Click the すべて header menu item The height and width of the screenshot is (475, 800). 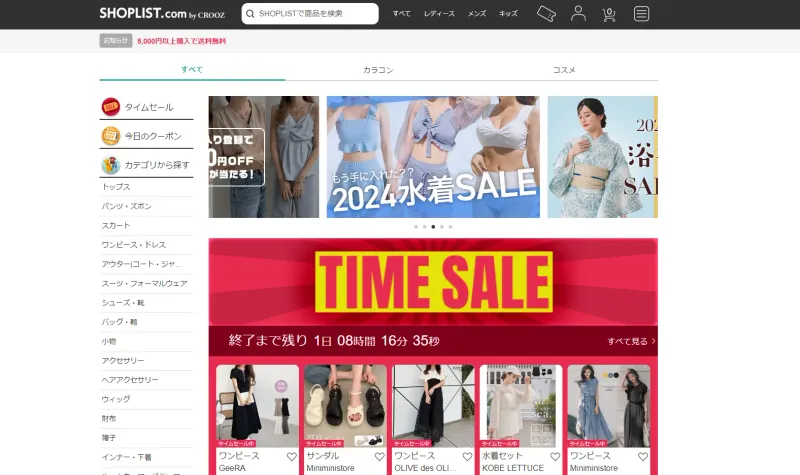402,14
